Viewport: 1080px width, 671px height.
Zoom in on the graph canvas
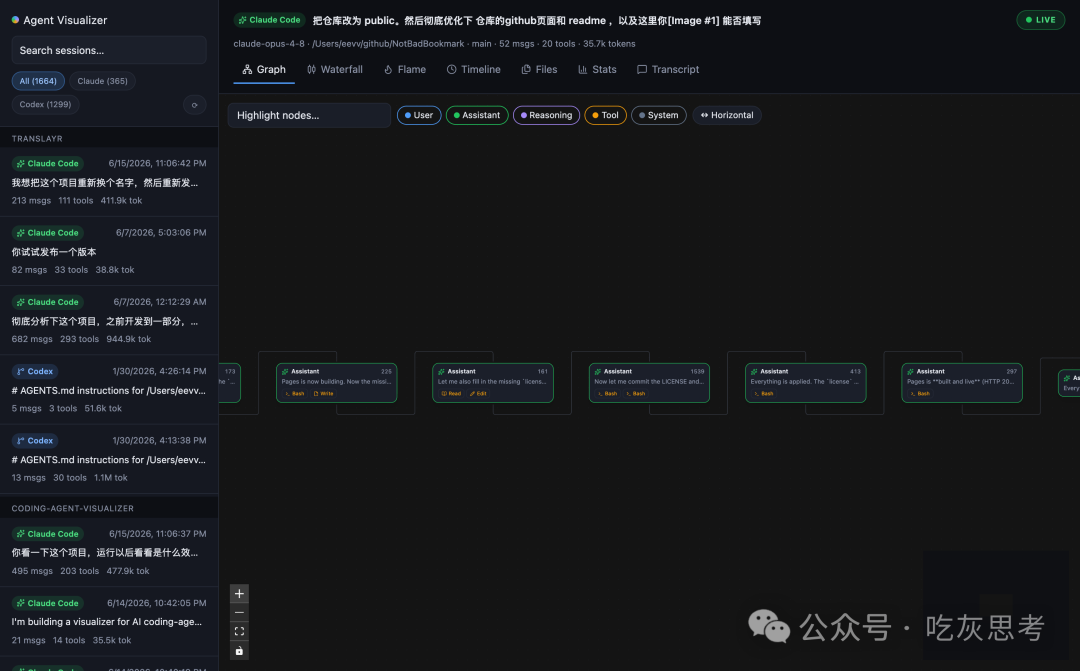[x=239, y=593]
